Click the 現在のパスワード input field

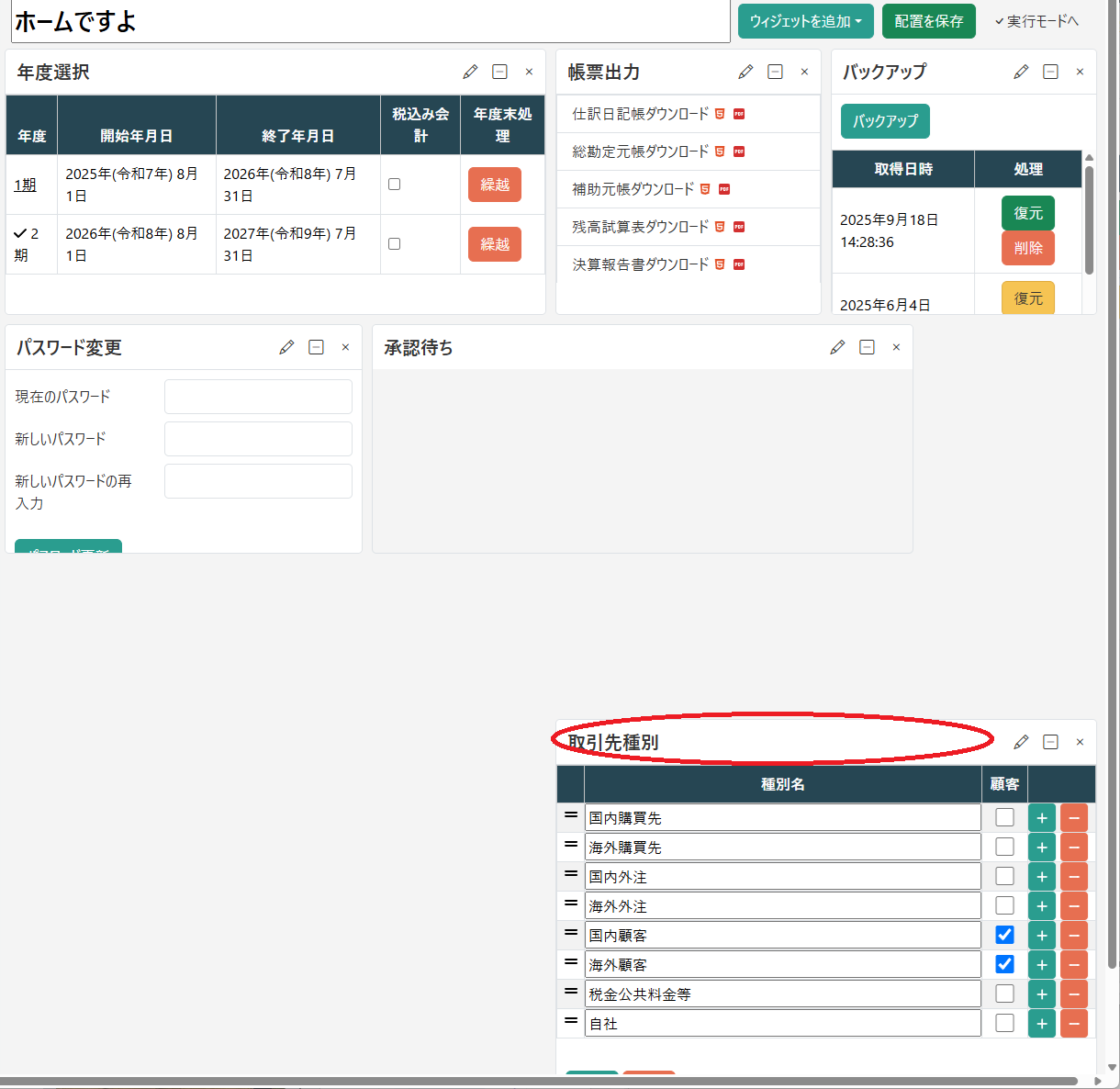258,397
